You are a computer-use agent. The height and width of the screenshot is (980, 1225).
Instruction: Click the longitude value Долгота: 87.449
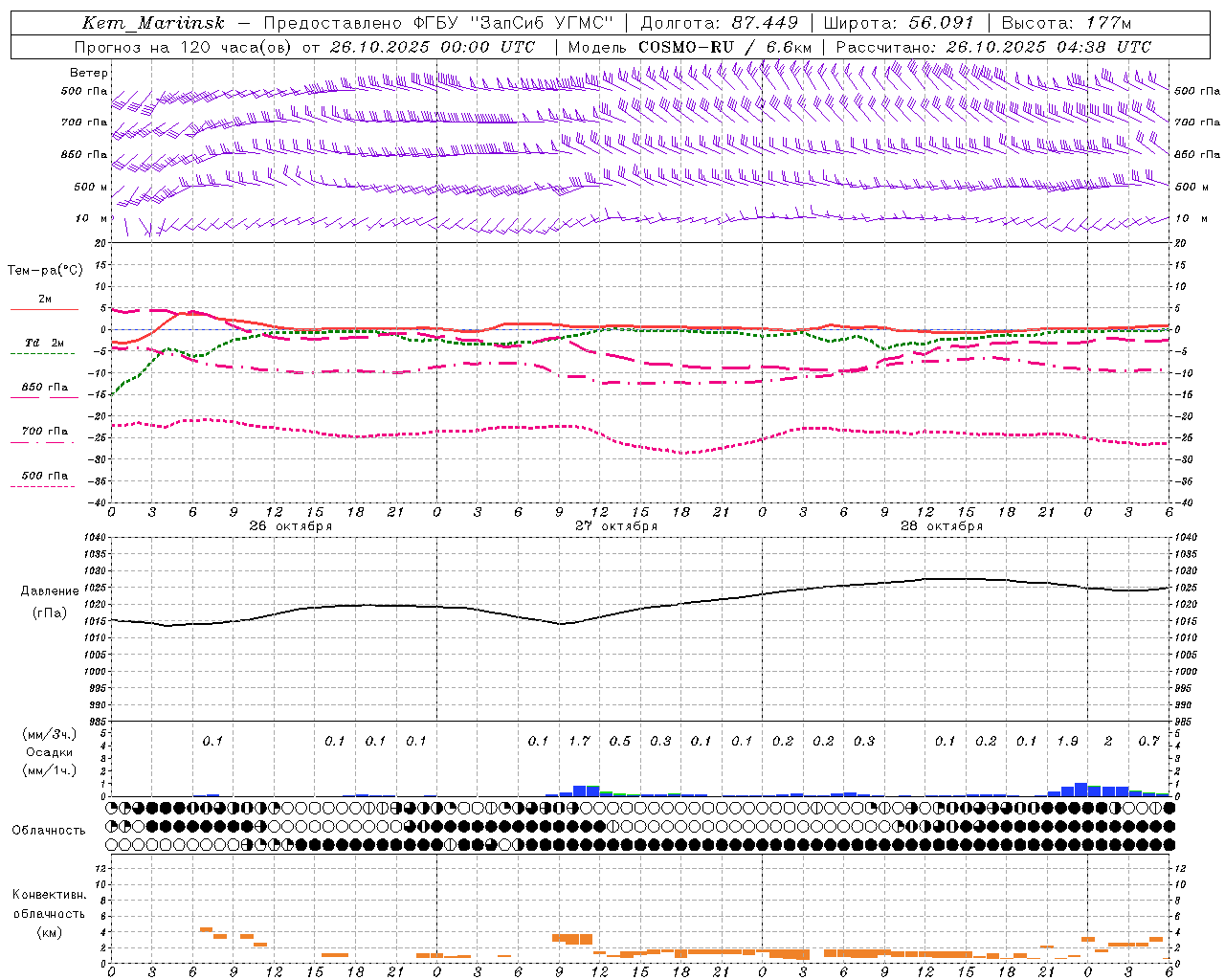pyautogui.click(x=721, y=23)
